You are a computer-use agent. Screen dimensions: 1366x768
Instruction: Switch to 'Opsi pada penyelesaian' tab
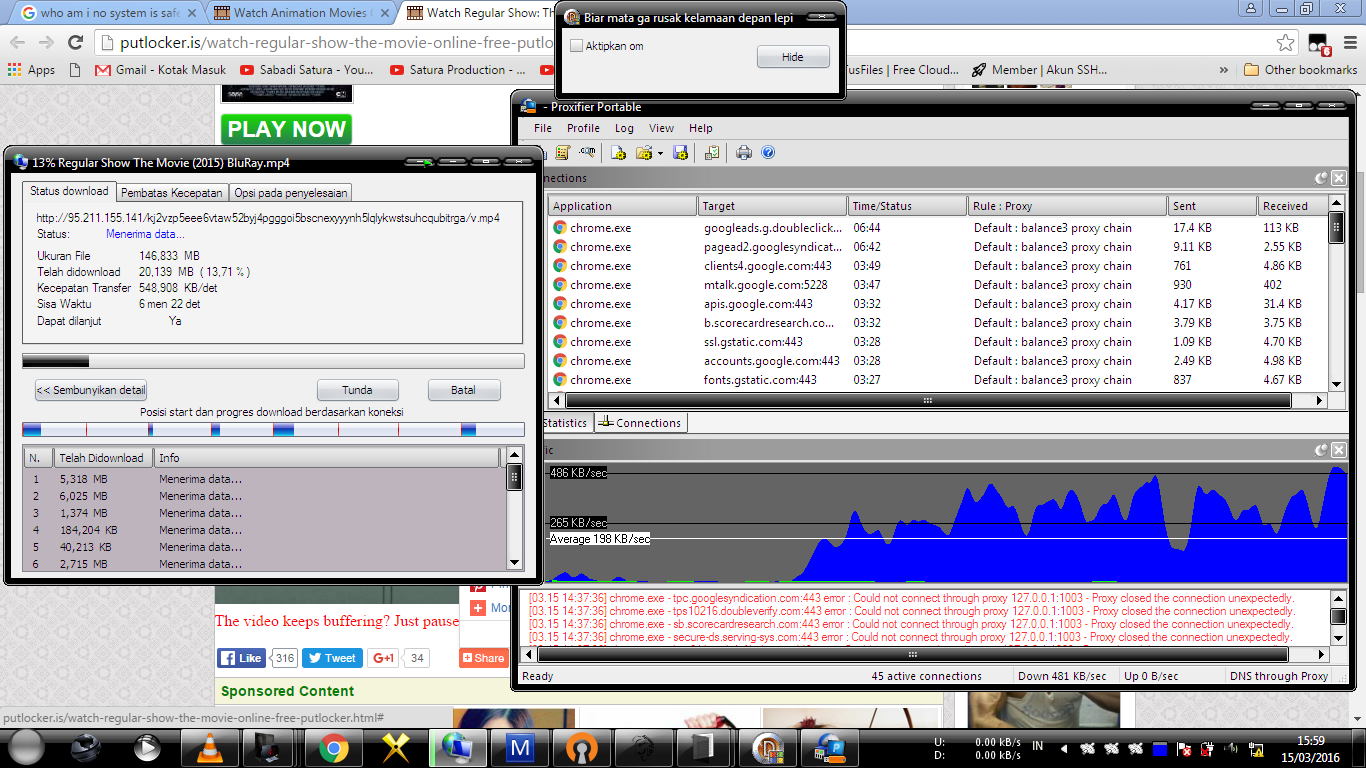[x=291, y=192]
